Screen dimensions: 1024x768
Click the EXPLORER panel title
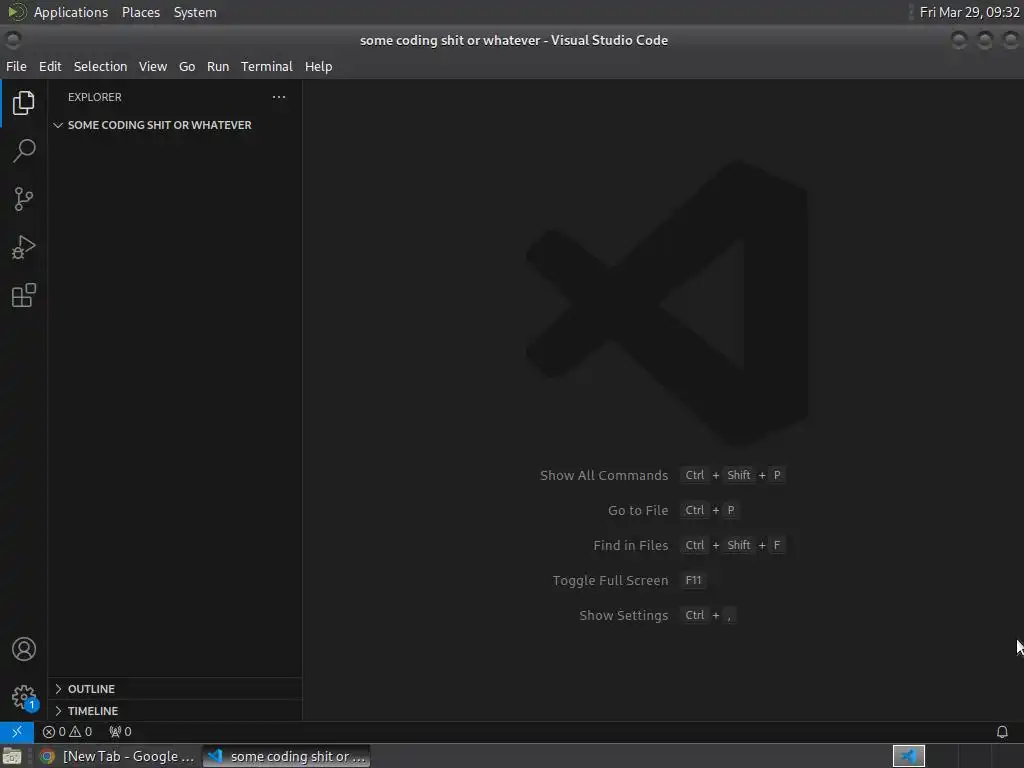click(95, 97)
